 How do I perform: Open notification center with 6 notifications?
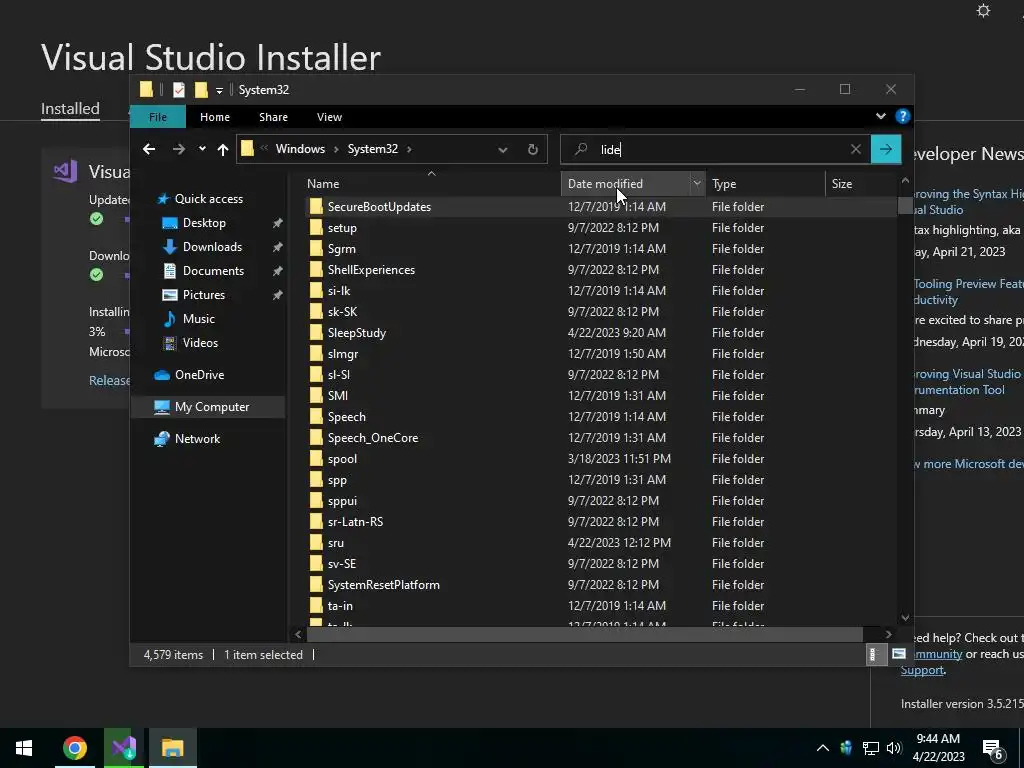(993, 749)
